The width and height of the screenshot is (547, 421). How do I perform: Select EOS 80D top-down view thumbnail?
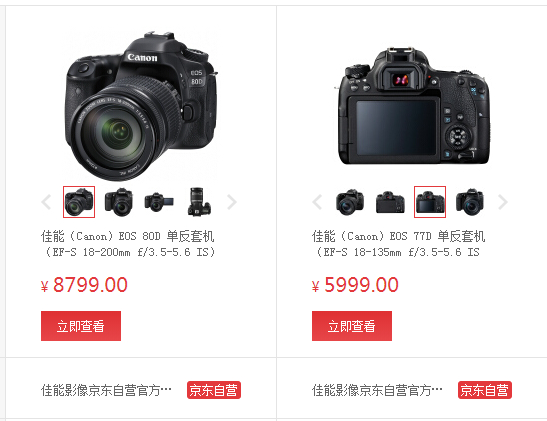click(199, 202)
